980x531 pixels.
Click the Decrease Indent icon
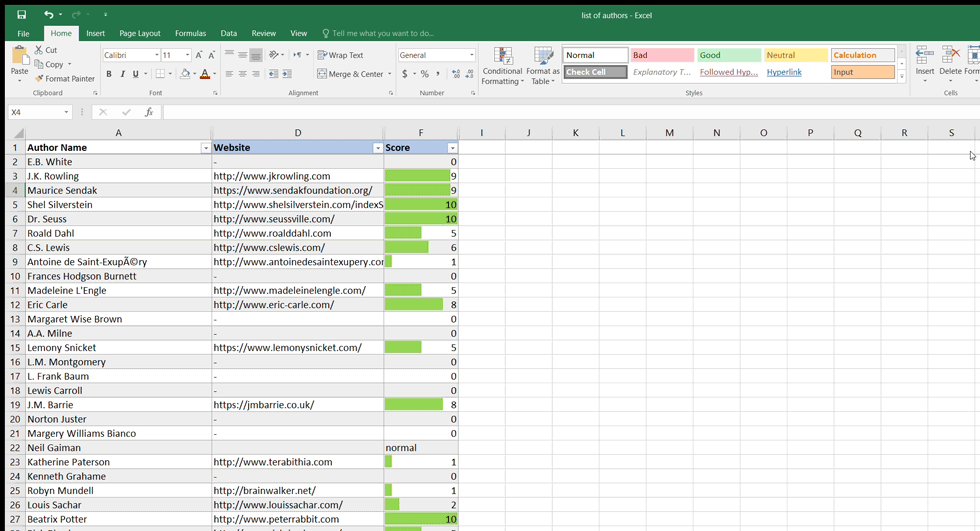point(274,74)
